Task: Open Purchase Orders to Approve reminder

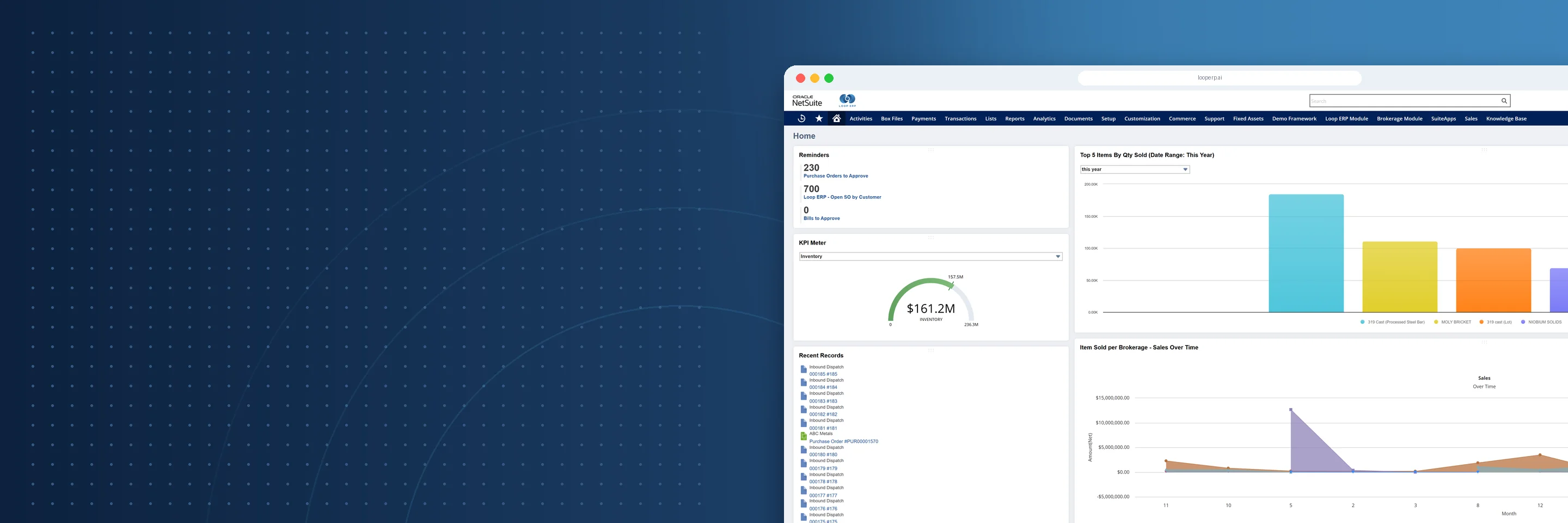Action: pyautogui.click(x=836, y=176)
